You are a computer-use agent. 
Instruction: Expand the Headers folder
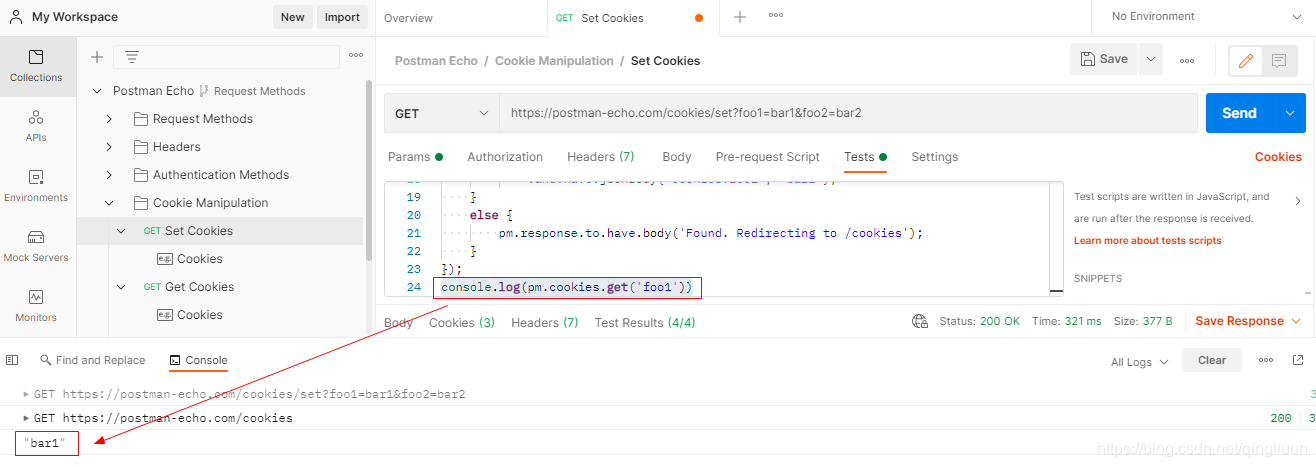pos(110,147)
